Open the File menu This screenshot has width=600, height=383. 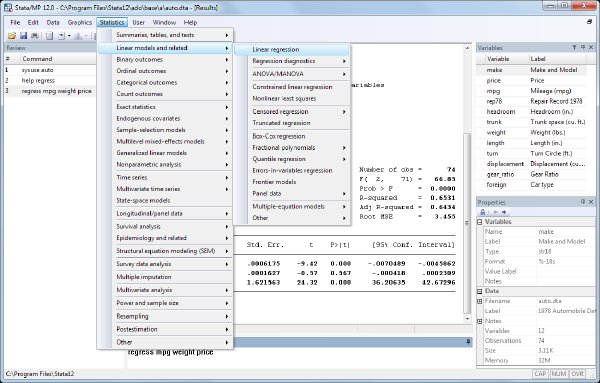tap(15, 23)
